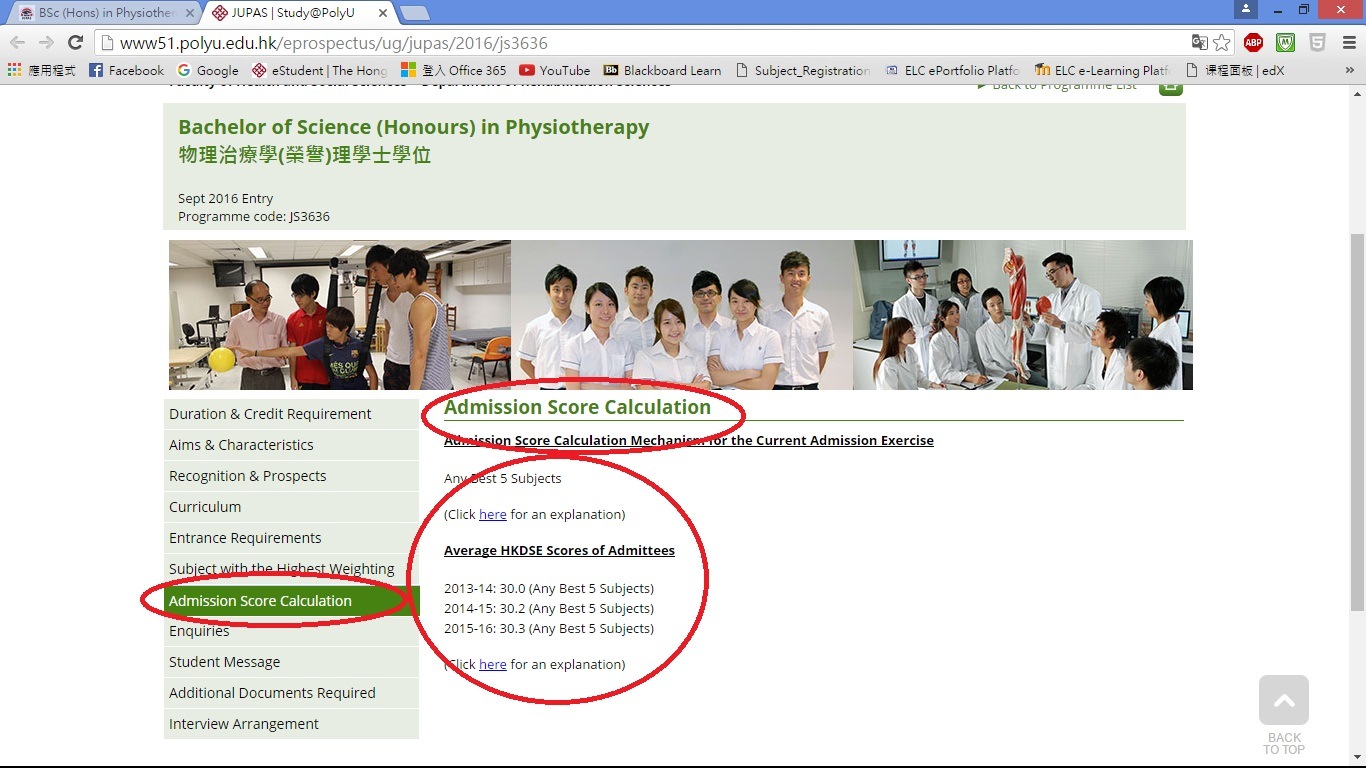Open Interview Arrangement section
This screenshot has height=768, width=1366.
pyautogui.click(x=291, y=724)
